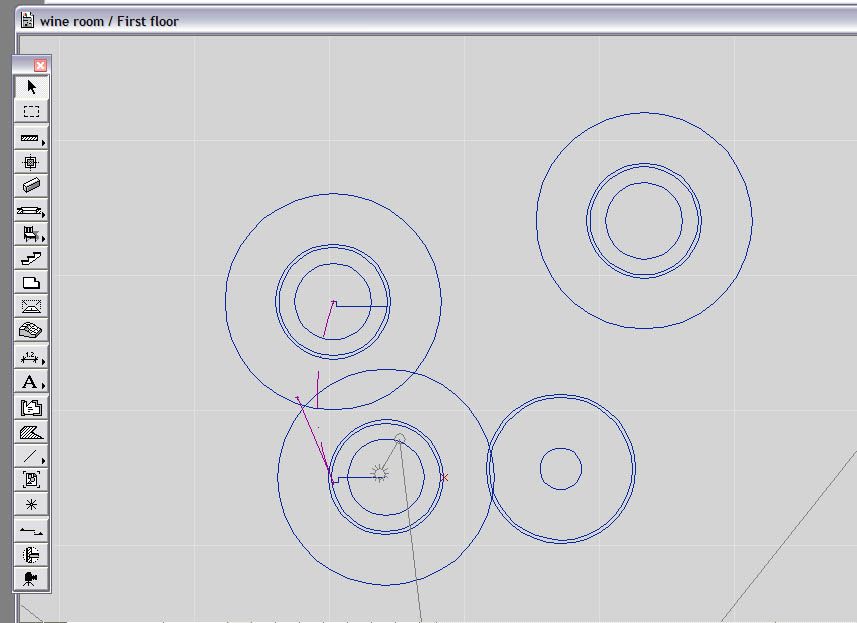Click the 'wine room / First floor' title
This screenshot has height=623, width=857.
(109, 21)
